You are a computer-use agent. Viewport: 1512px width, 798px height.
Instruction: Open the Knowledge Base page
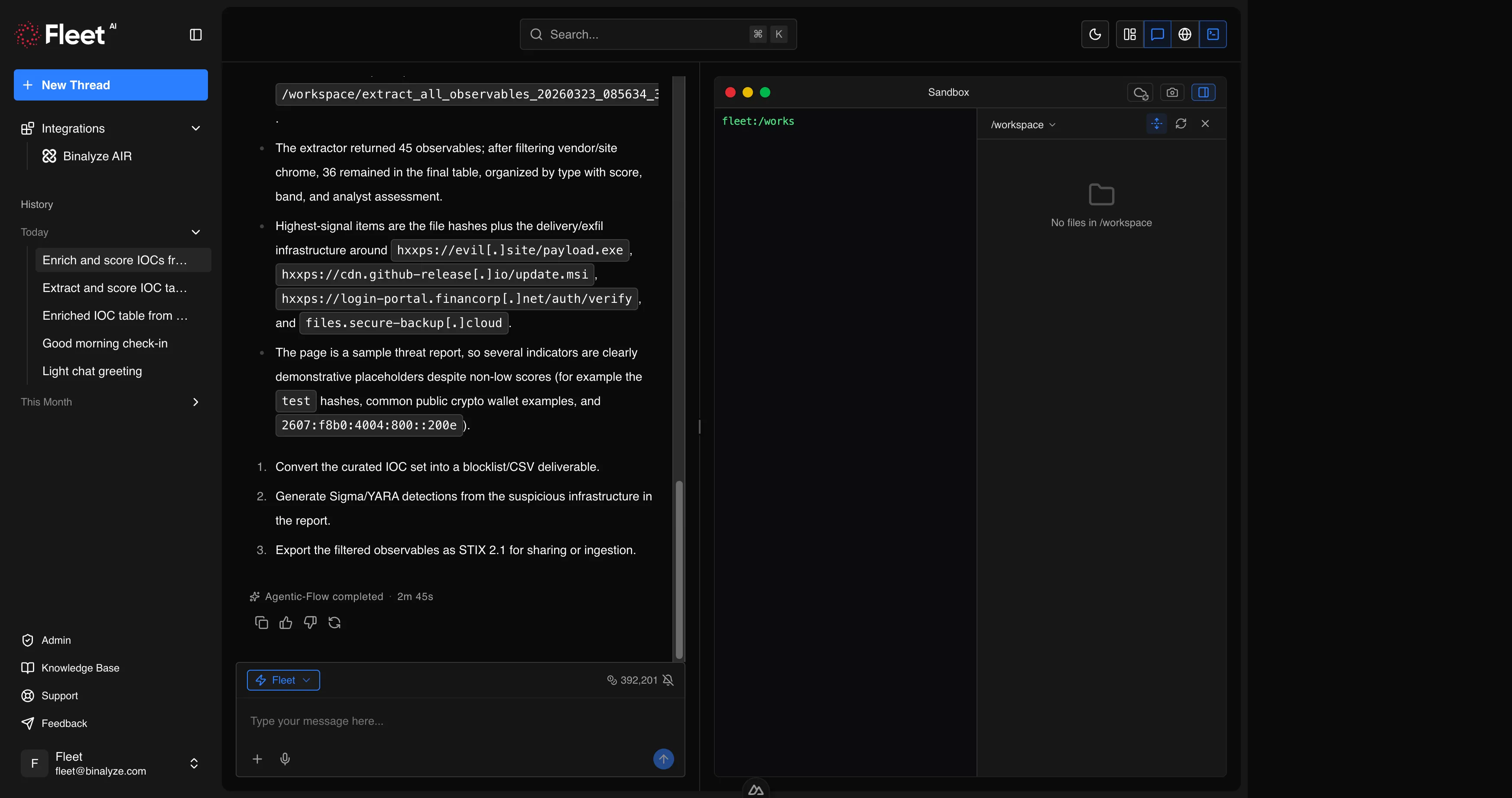point(81,668)
